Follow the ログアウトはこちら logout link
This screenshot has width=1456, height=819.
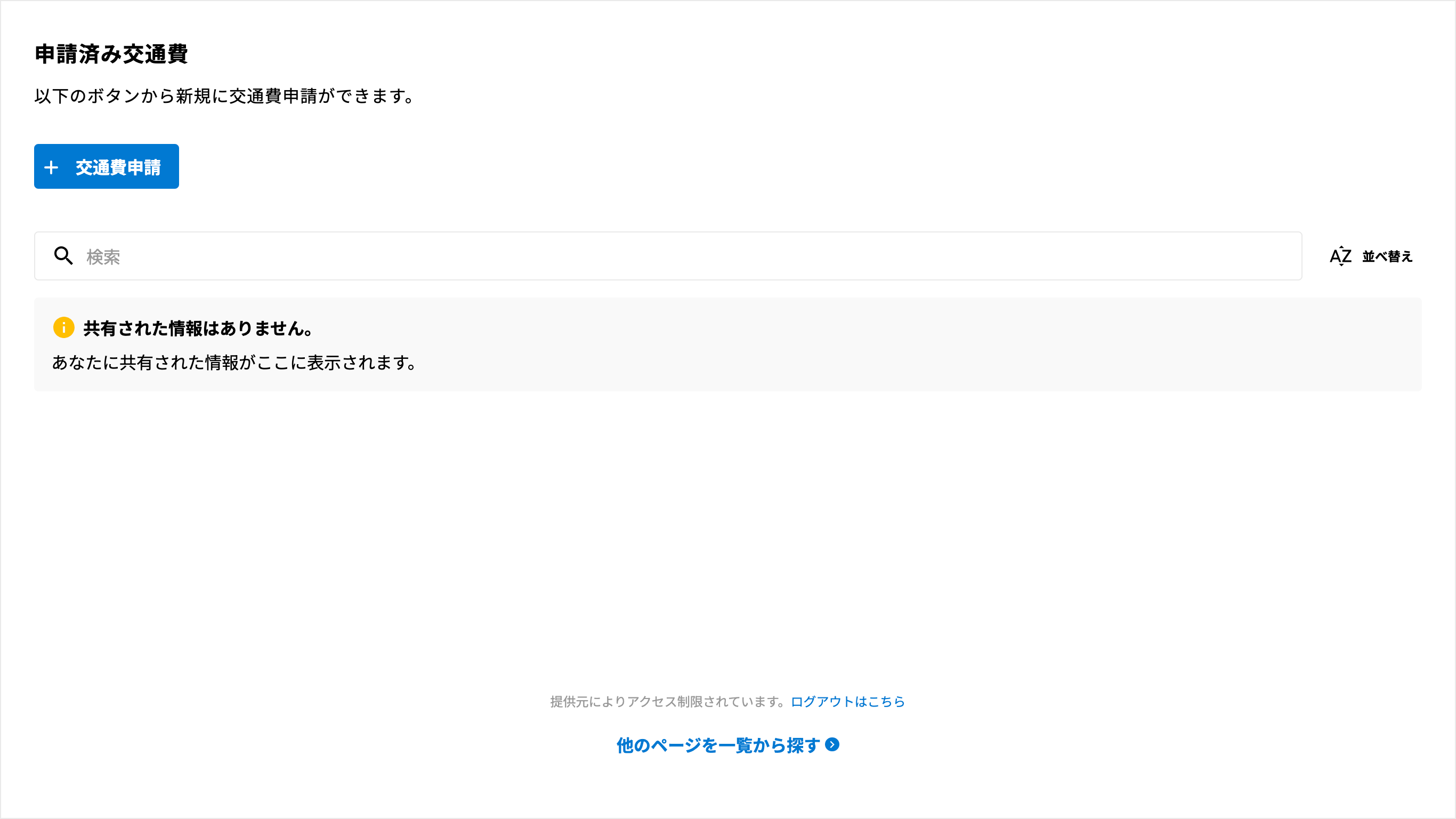click(x=847, y=702)
